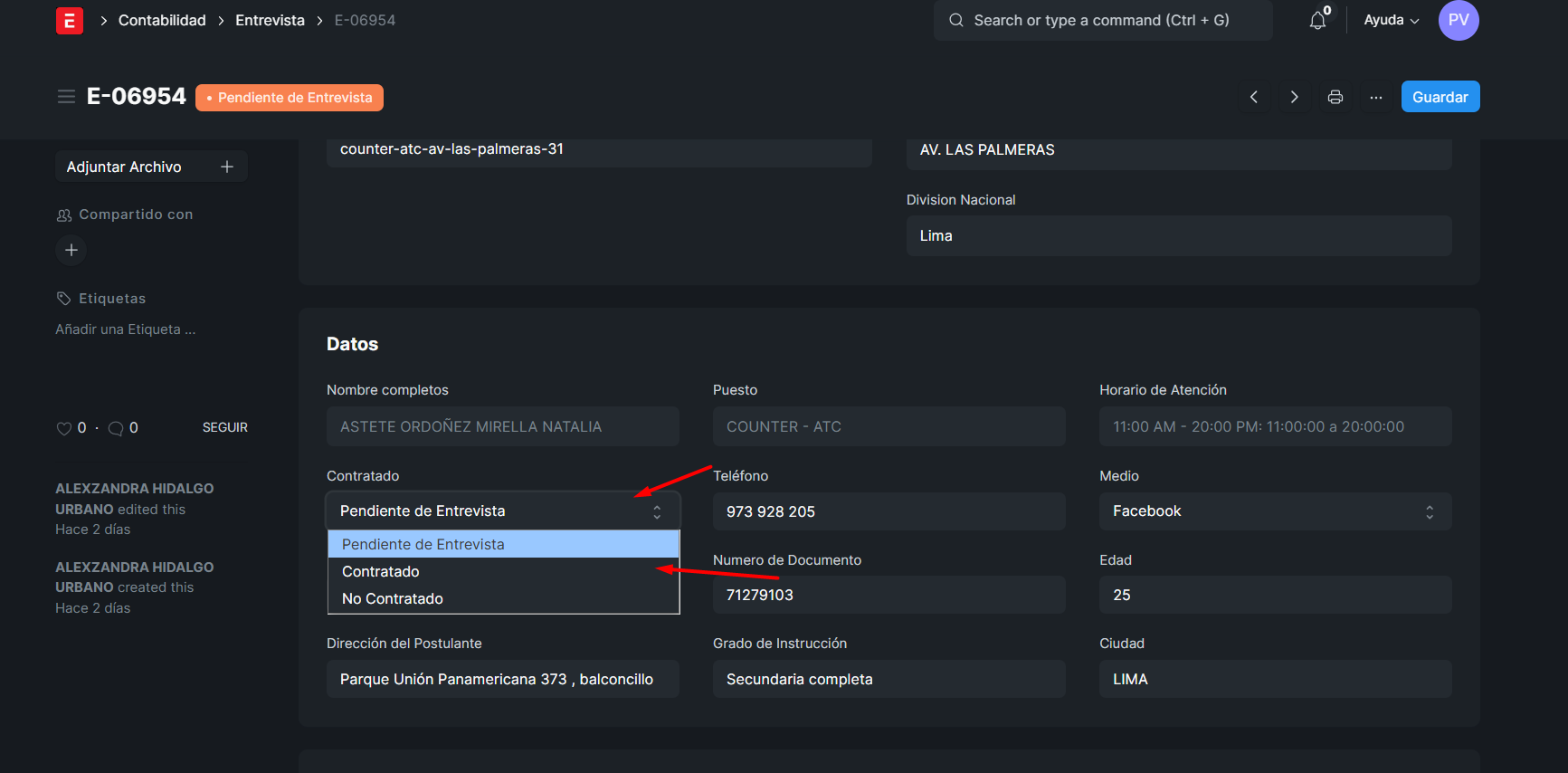
Task: Select the Contratado option in the list
Action: click(381, 572)
